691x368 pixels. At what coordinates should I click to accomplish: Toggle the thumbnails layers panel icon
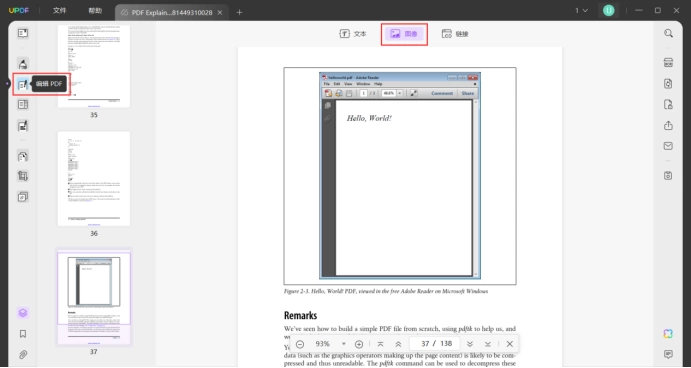(x=23, y=313)
